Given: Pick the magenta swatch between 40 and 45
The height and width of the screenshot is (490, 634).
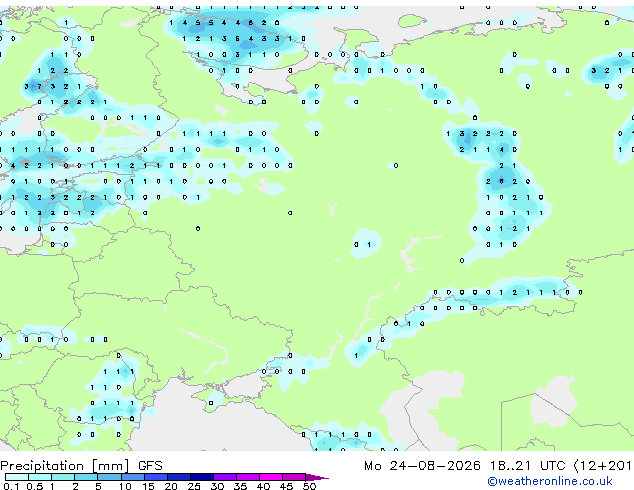Looking at the screenshot, I should 271,477.
